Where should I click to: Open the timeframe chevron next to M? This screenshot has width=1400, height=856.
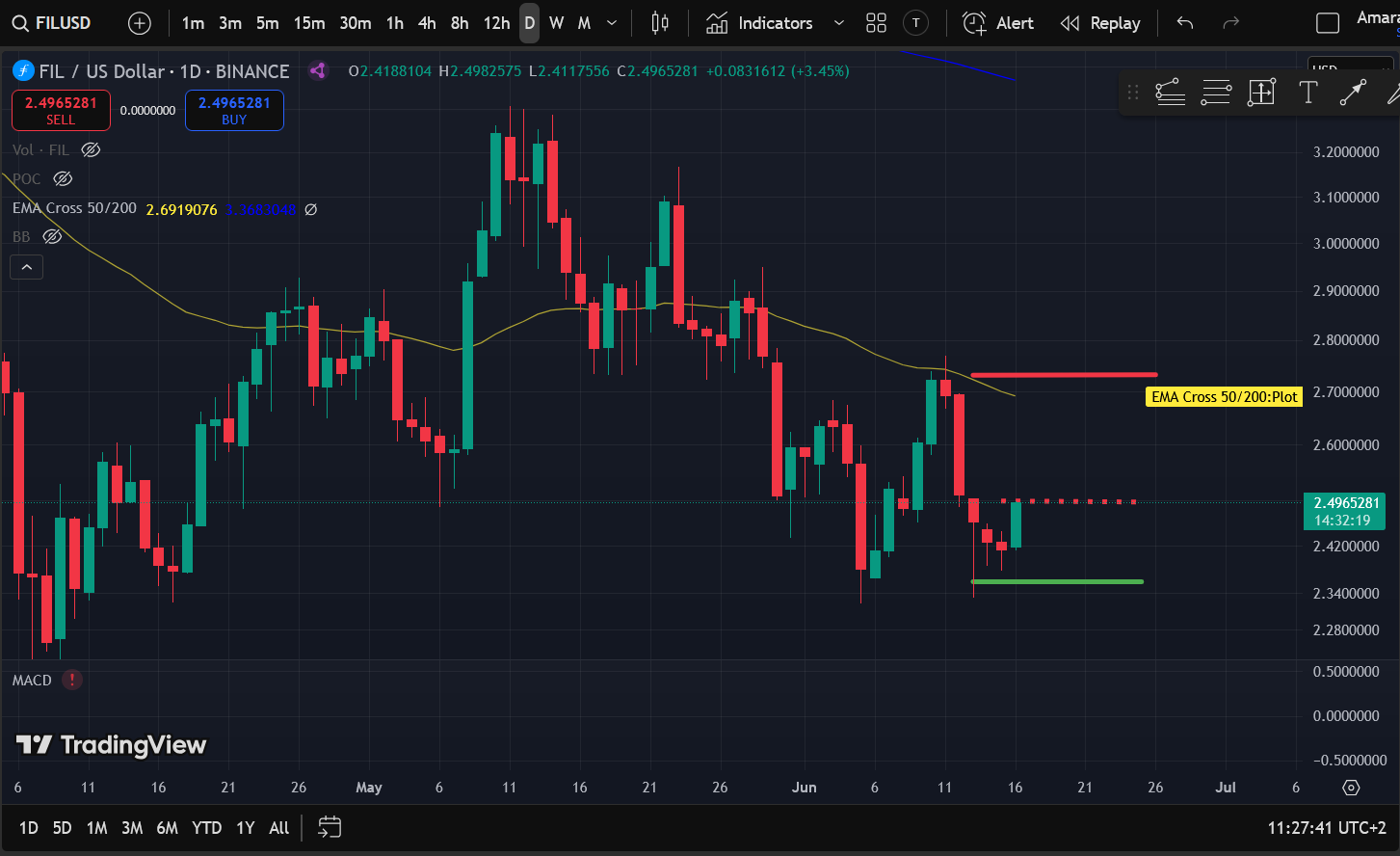pyautogui.click(x=611, y=22)
